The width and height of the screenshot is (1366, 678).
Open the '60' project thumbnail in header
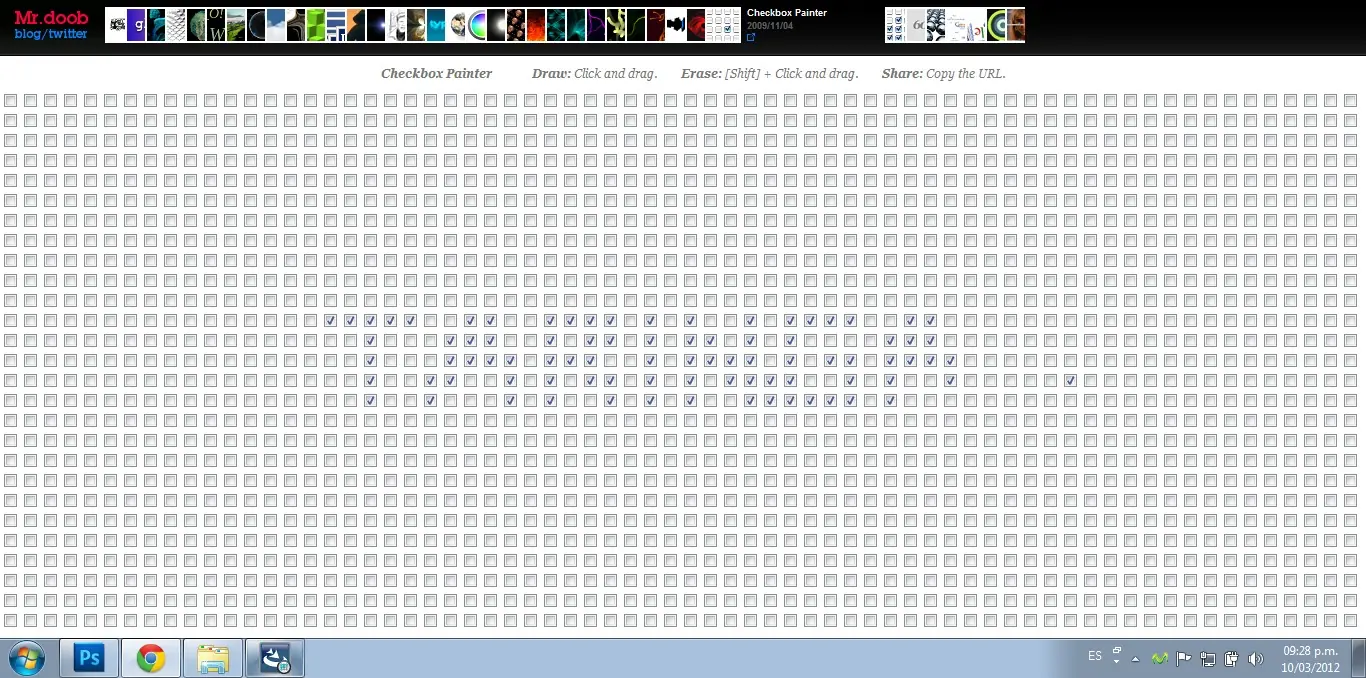tap(916, 25)
